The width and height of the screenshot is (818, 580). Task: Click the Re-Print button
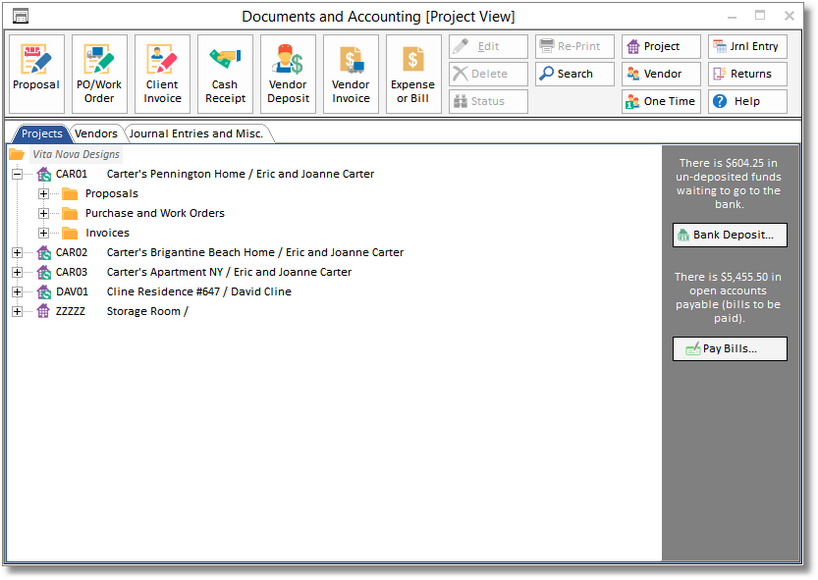pos(575,46)
